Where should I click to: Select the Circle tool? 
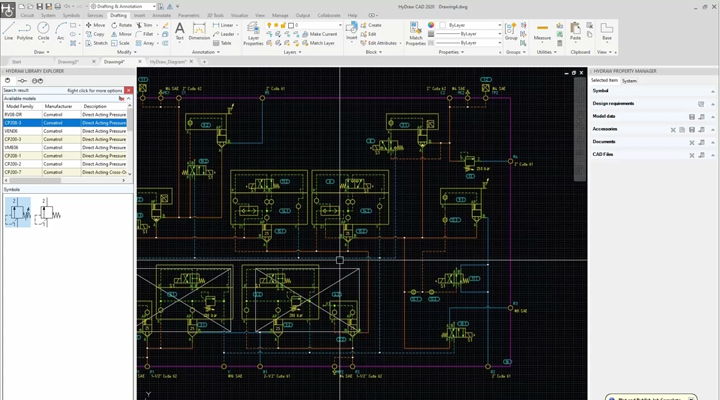click(x=43, y=31)
